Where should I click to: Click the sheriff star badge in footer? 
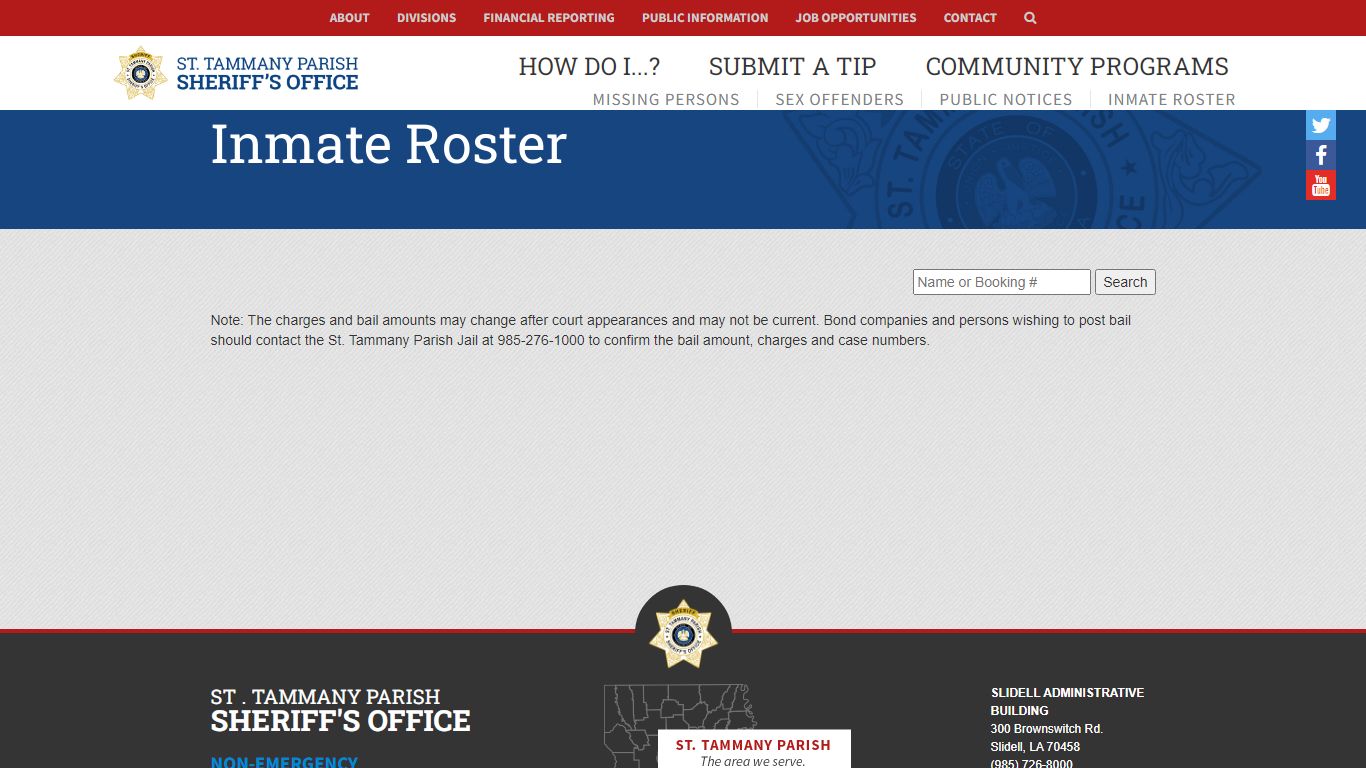click(683, 634)
